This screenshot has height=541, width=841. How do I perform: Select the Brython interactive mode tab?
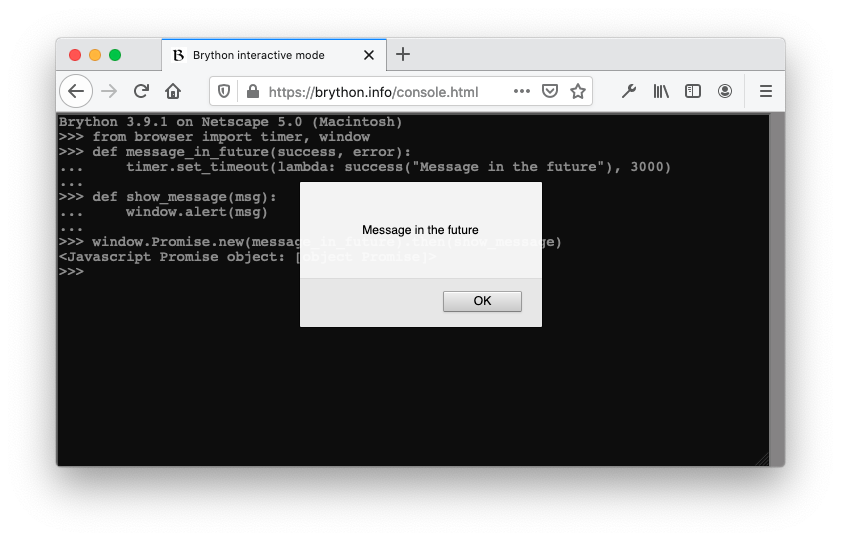coord(274,55)
